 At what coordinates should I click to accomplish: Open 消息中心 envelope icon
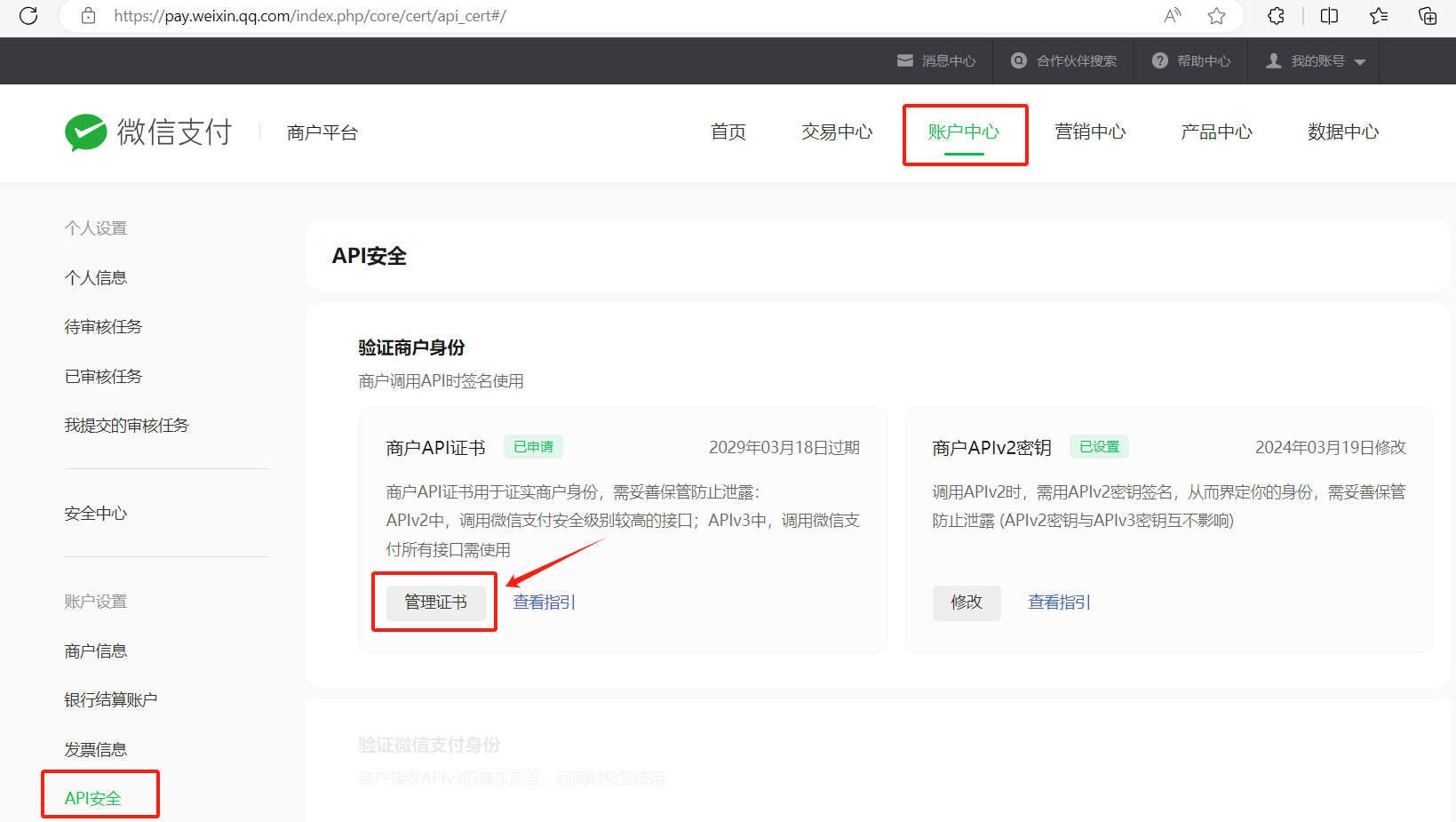[x=905, y=60]
